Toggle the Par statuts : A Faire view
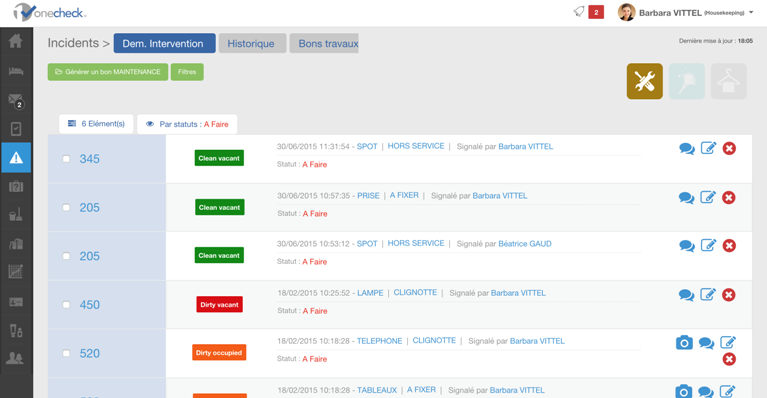767x398 pixels. point(187,124)
